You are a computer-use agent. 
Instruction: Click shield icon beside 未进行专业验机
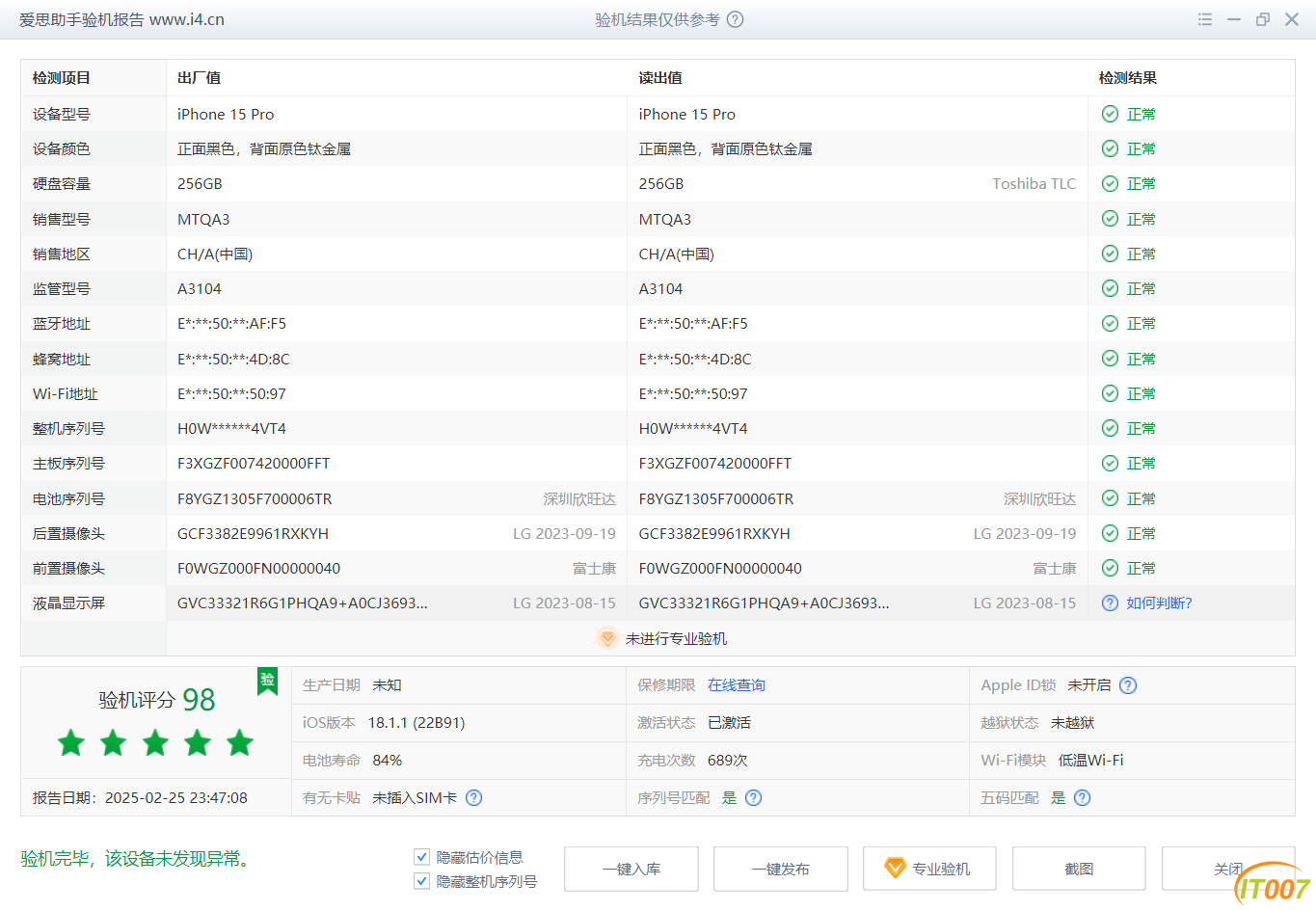pos(606,638)
